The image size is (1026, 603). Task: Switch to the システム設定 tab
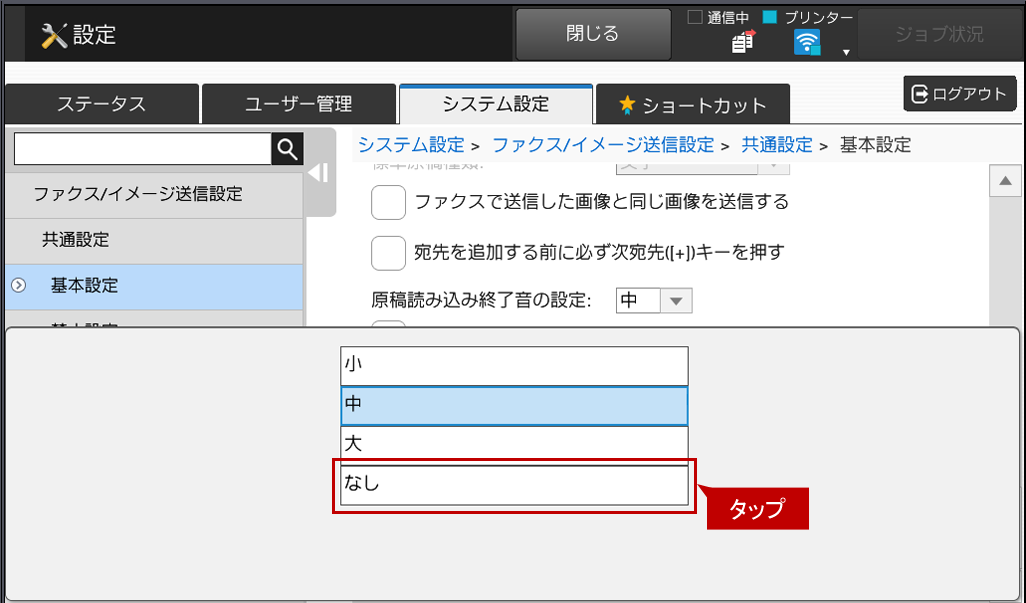[496, 104]
